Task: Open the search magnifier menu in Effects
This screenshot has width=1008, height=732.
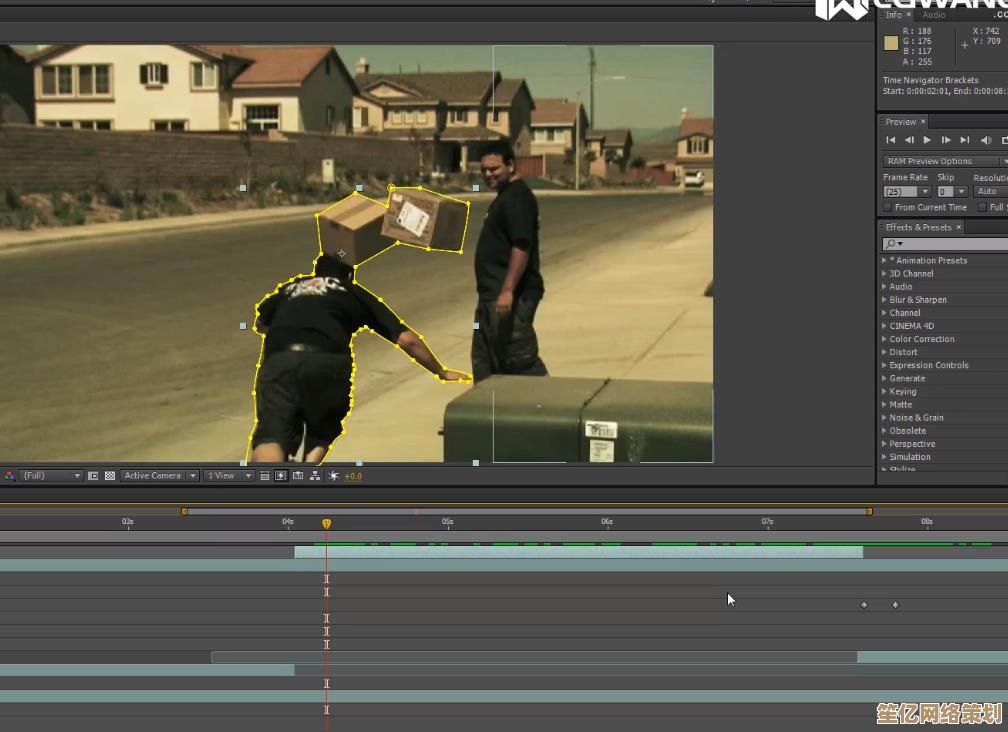Action: (x=893, y=244)
